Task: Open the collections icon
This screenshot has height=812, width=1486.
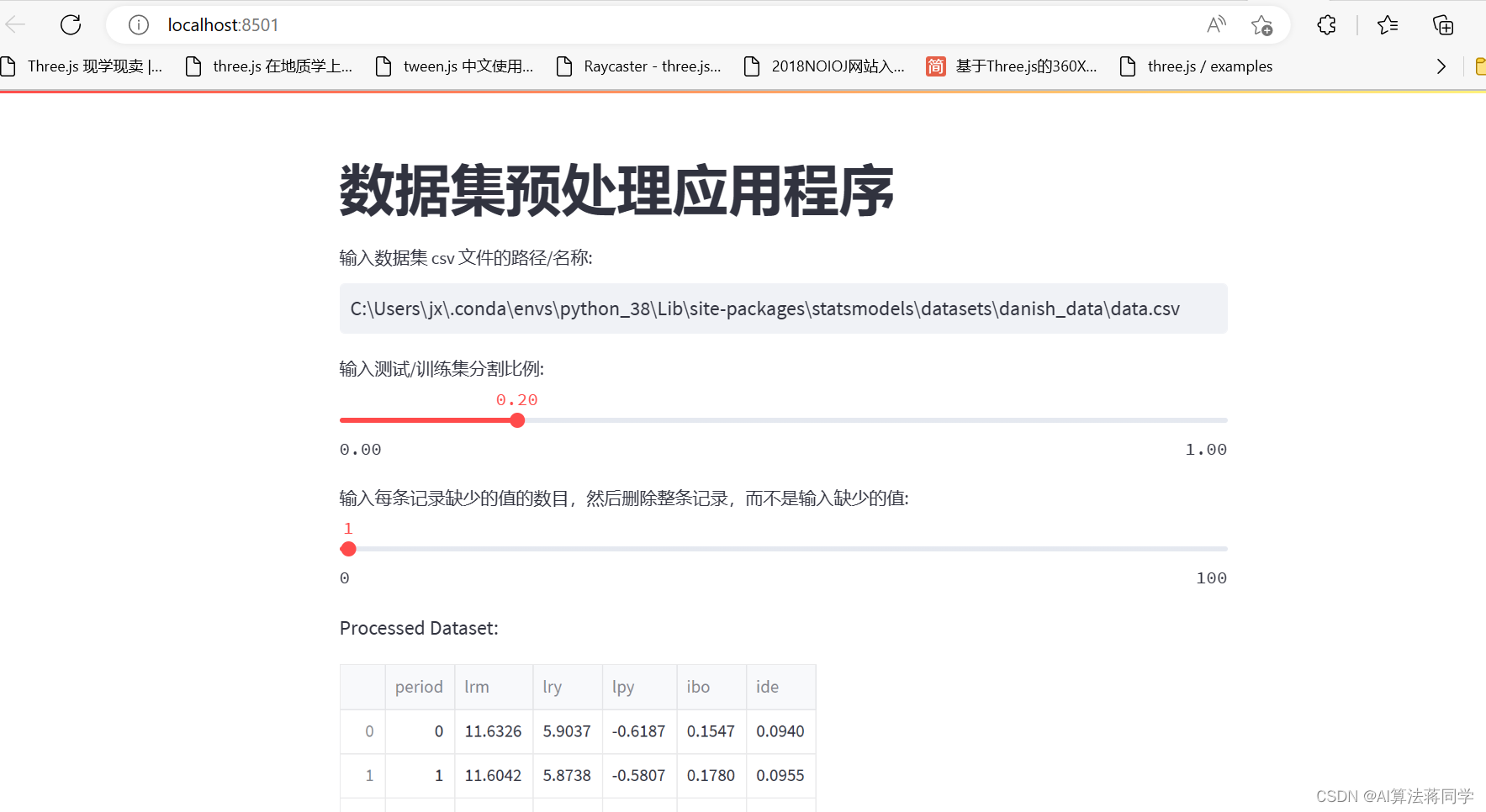Action: [1443, 25]
